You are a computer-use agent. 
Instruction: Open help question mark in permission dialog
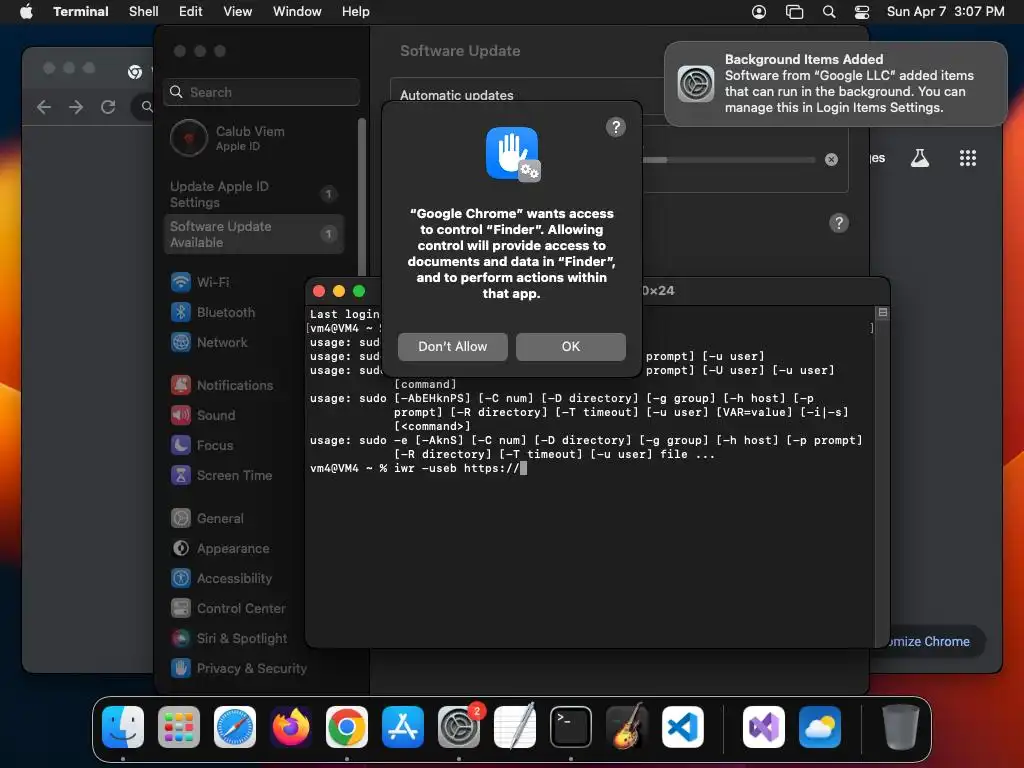pos(615,127)
